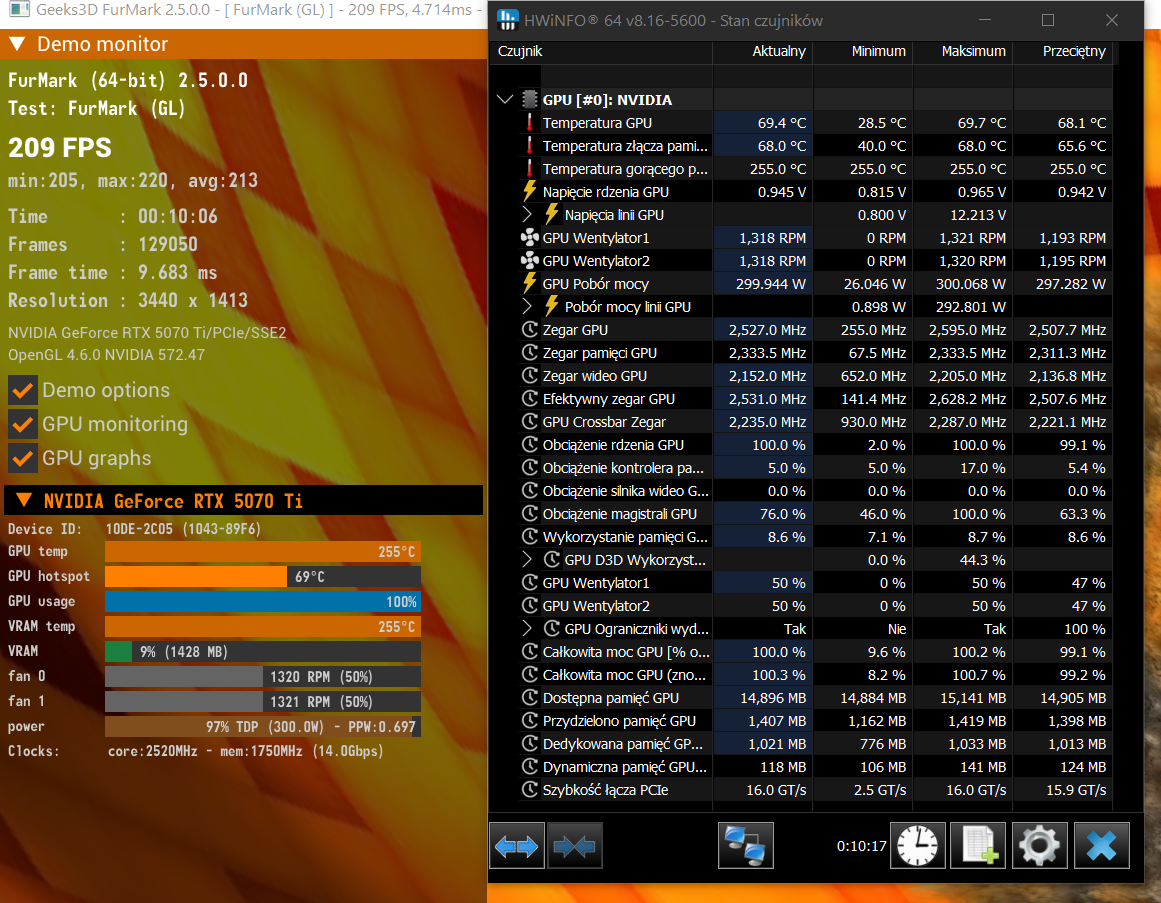
Task: Click the Czujnik column header
Action: [601, 51]
